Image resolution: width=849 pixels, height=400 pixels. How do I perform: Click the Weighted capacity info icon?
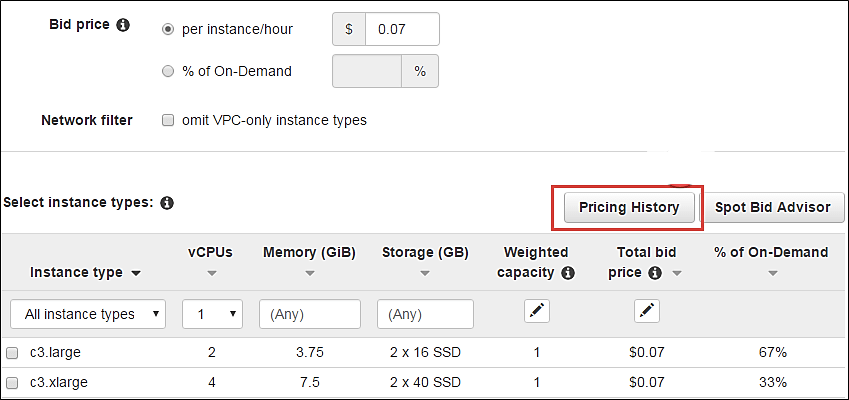tap(568, 272)
